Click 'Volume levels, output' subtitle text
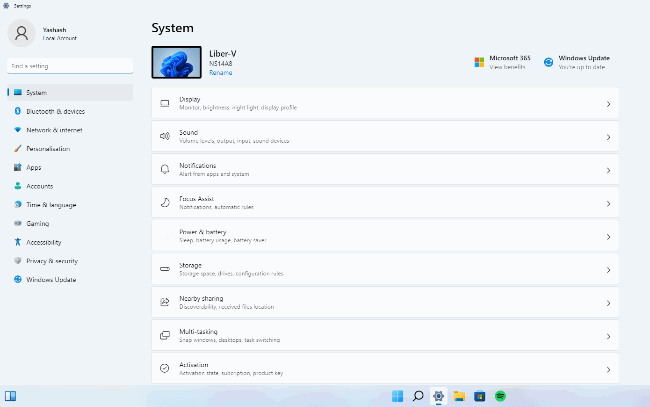The width and height of the screenshot is (650, 407). point(234,141)
